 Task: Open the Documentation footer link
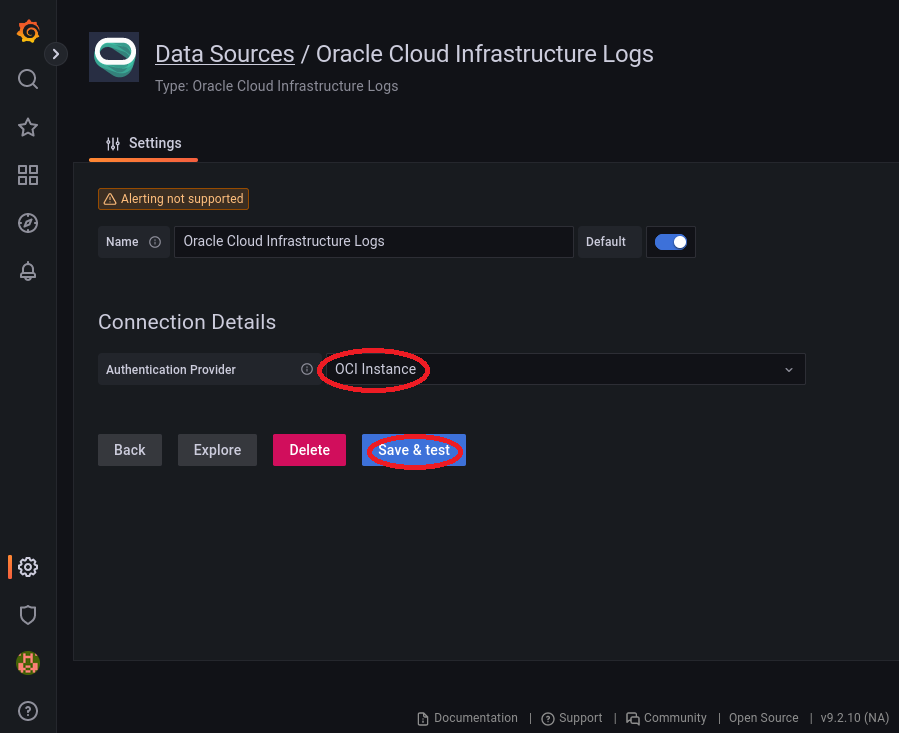pyautogui.click(x=467, y=718)
